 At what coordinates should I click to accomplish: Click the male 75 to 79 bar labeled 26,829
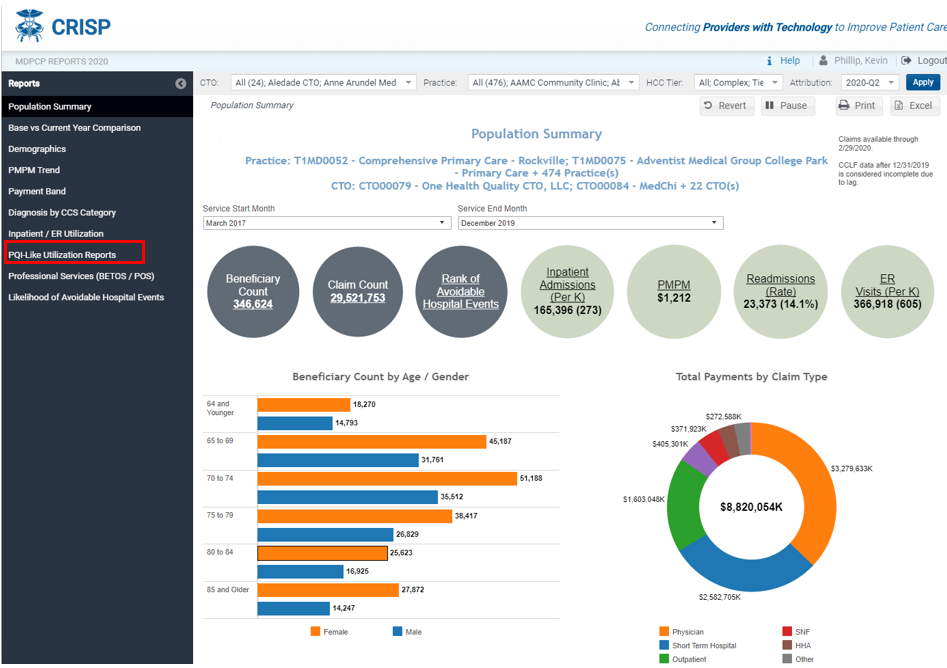pos(326,535)
